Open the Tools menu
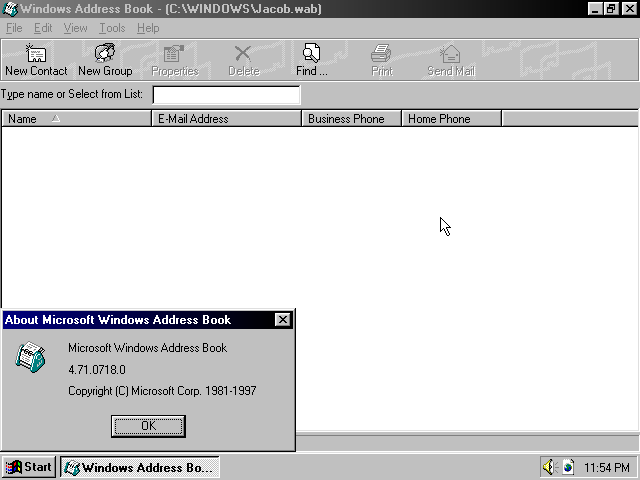 click(x=112, y=28)
